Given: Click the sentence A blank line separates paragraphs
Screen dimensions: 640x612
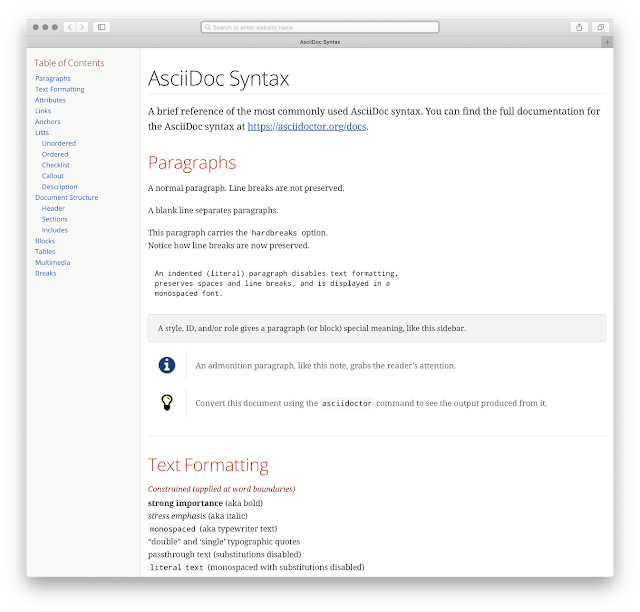Looking at the screenshot, I should point(213,210).
